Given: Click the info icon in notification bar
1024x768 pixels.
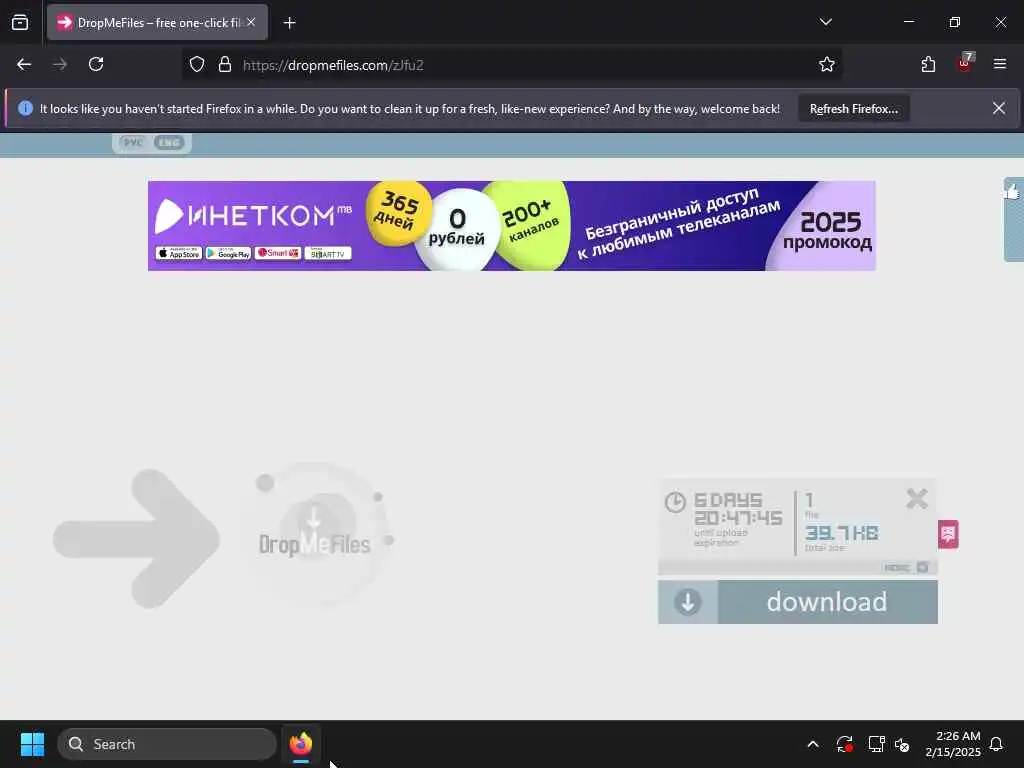Looking at the screenshot, I should 25,108.
